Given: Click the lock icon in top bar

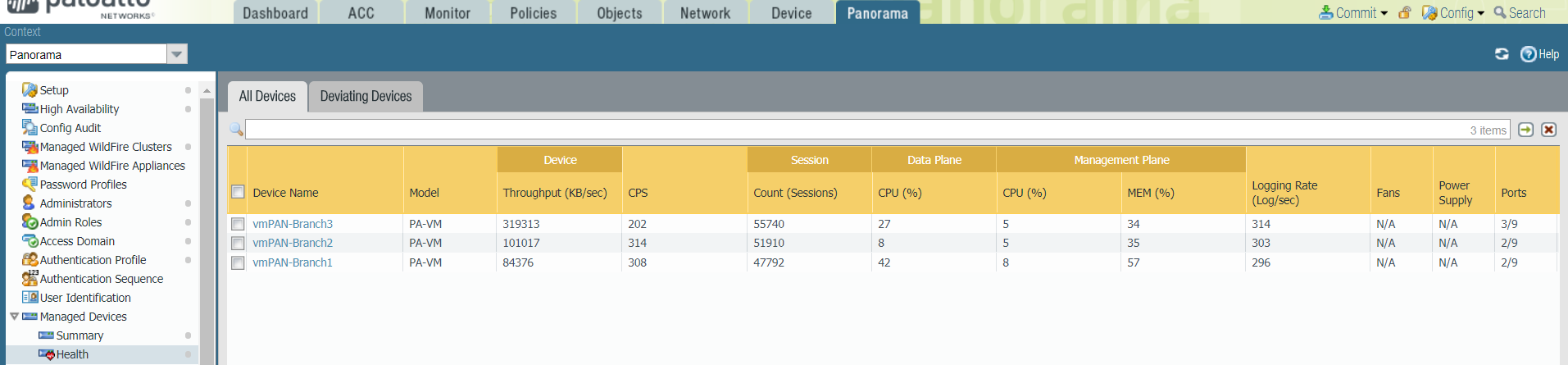Looking at the screenshot, I should pyautogui.click(x=1405, y=13).
